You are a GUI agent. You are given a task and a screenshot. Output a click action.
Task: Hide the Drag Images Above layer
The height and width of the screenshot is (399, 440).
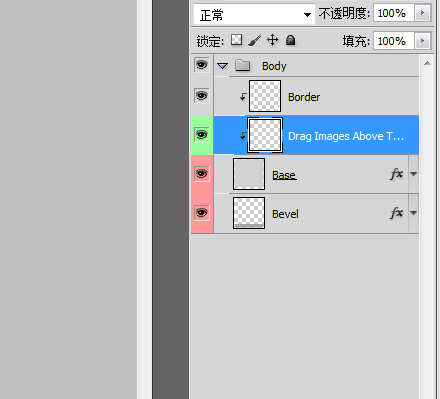pos(202,135)
